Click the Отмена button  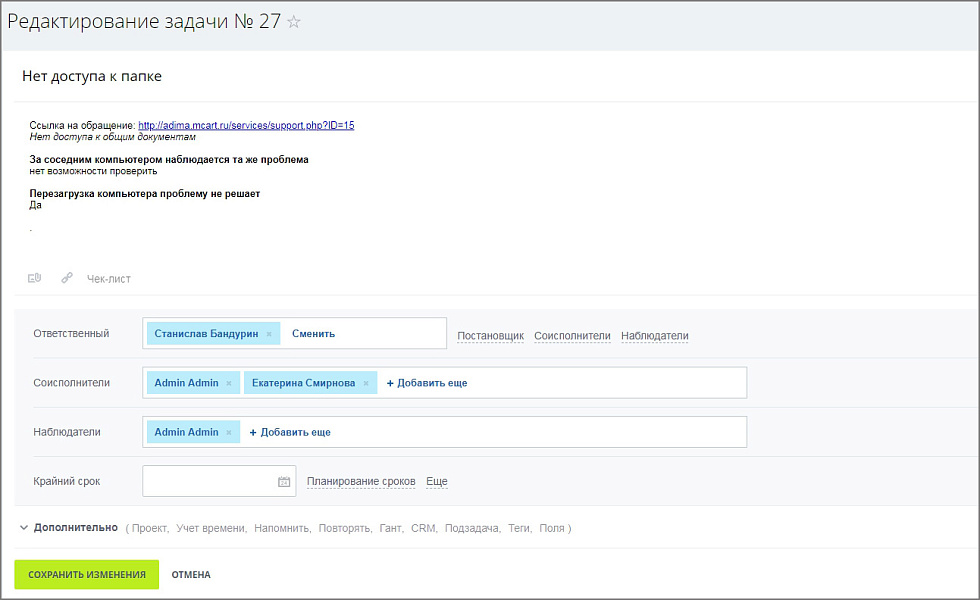tap(191, 575)
